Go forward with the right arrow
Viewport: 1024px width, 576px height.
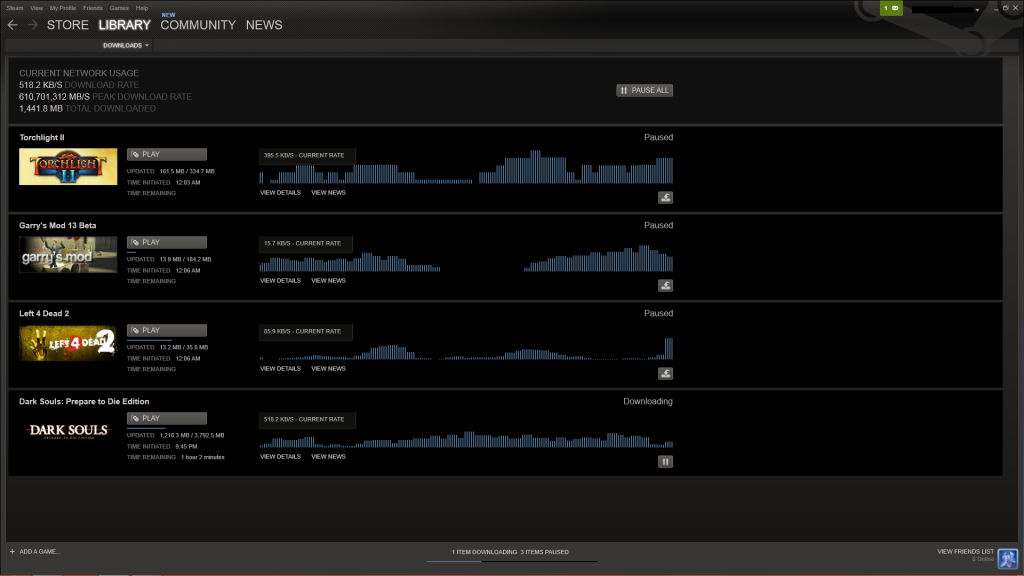33,25
